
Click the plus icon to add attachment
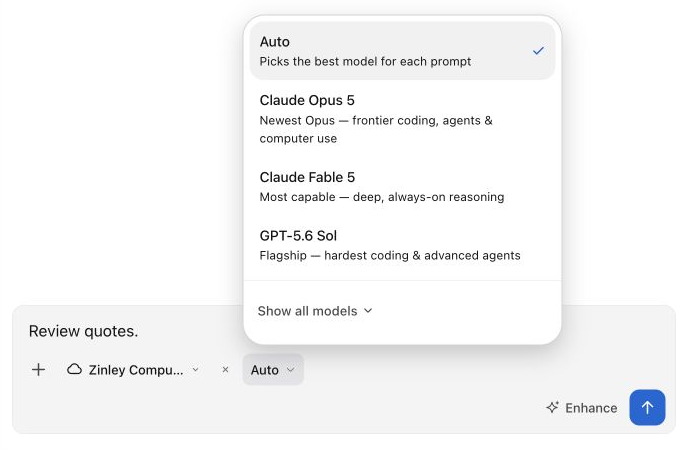pyautogui.click(x=39, y=370)
